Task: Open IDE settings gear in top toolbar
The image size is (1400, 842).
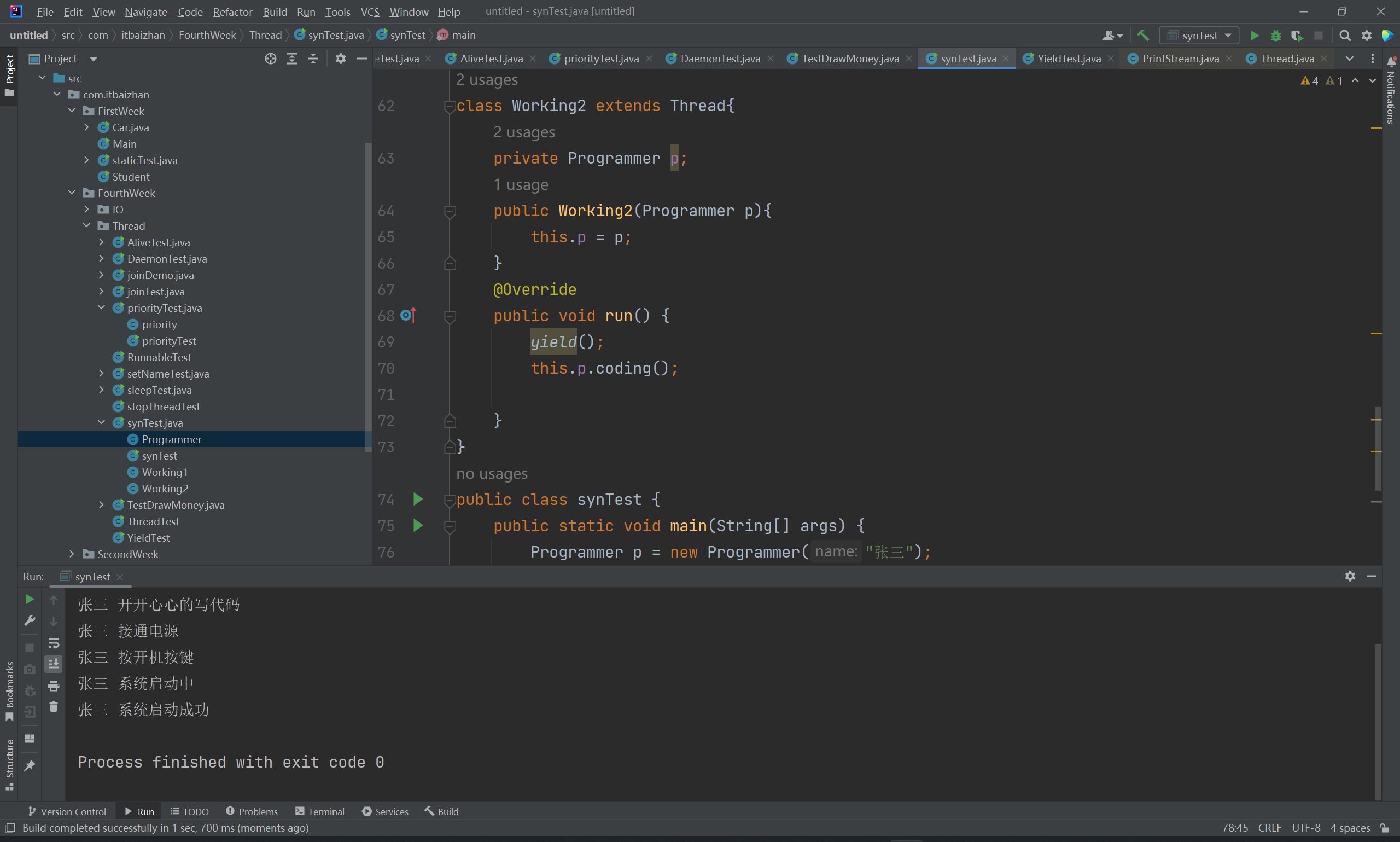Action: pos(1367,36)
